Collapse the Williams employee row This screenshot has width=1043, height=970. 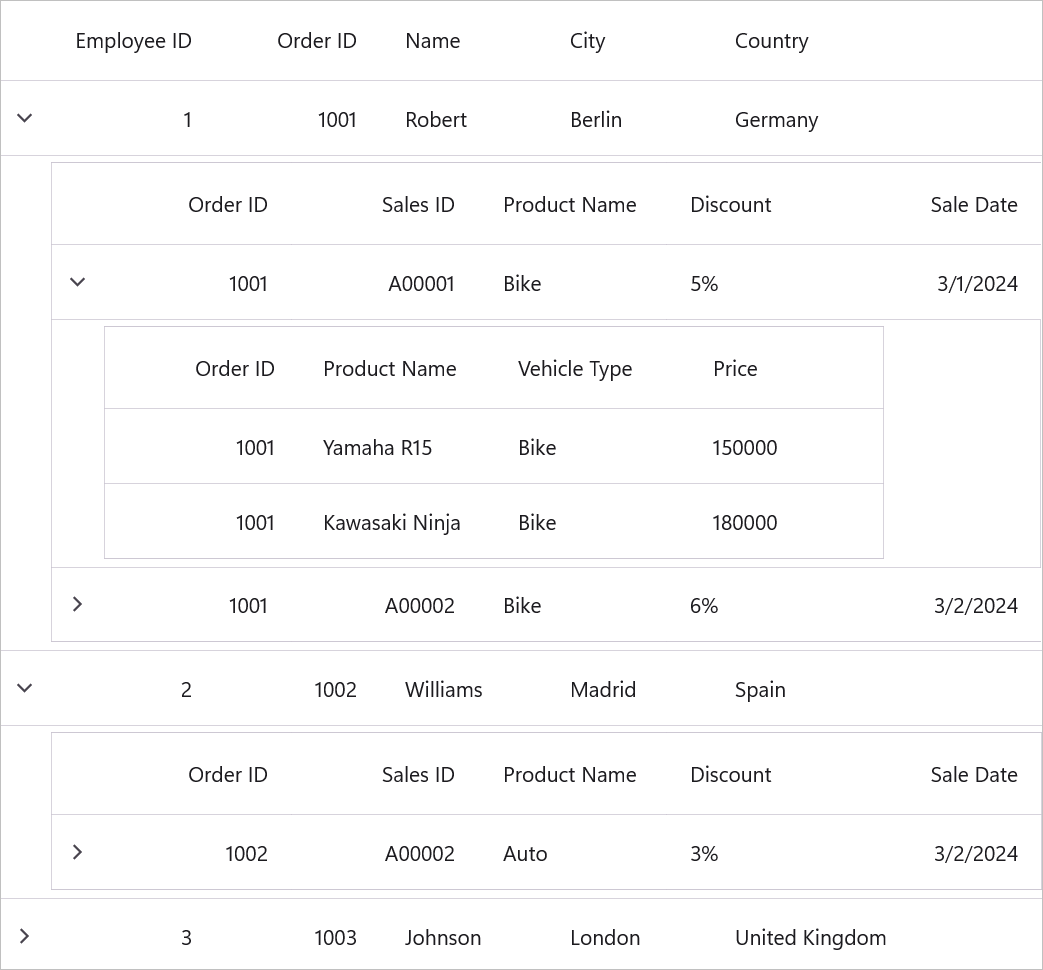25,688
